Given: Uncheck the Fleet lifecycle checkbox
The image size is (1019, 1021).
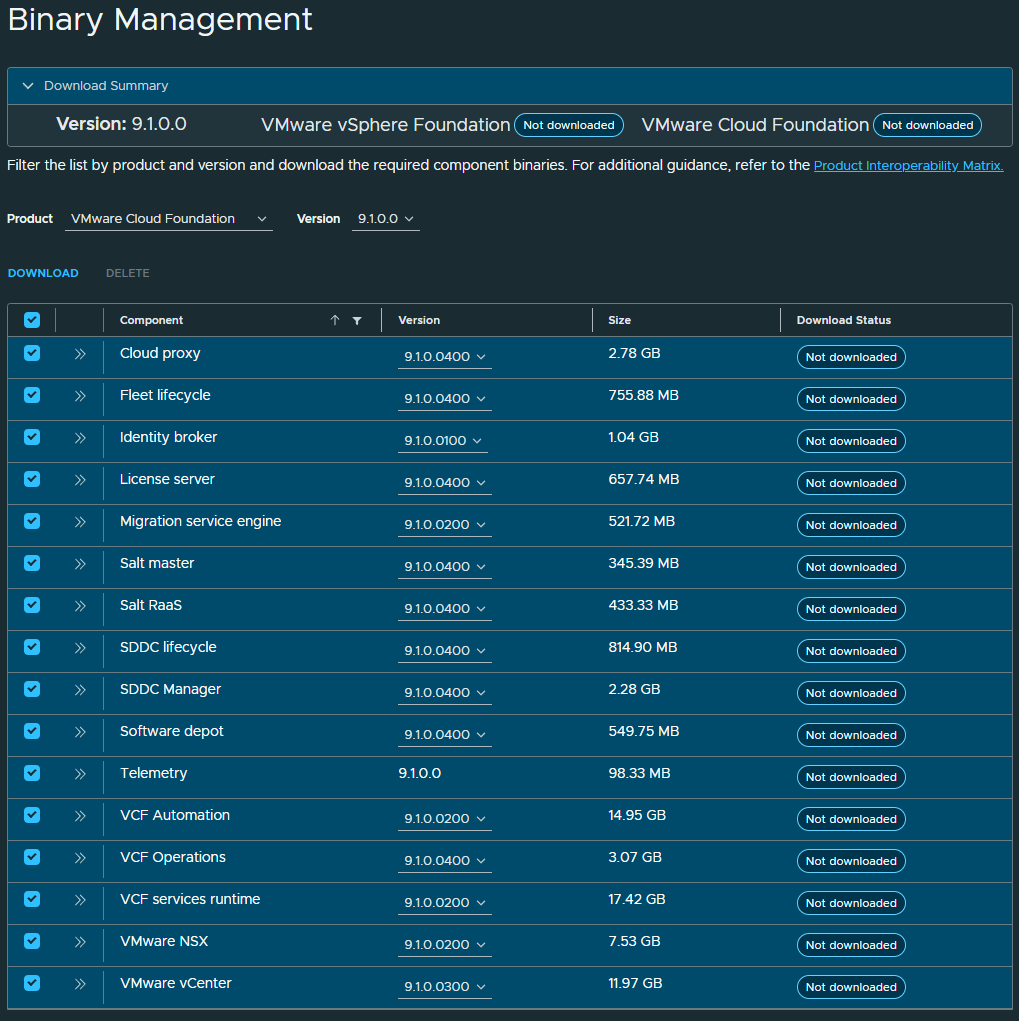Looking at the screenshot, I should (32, 395).
